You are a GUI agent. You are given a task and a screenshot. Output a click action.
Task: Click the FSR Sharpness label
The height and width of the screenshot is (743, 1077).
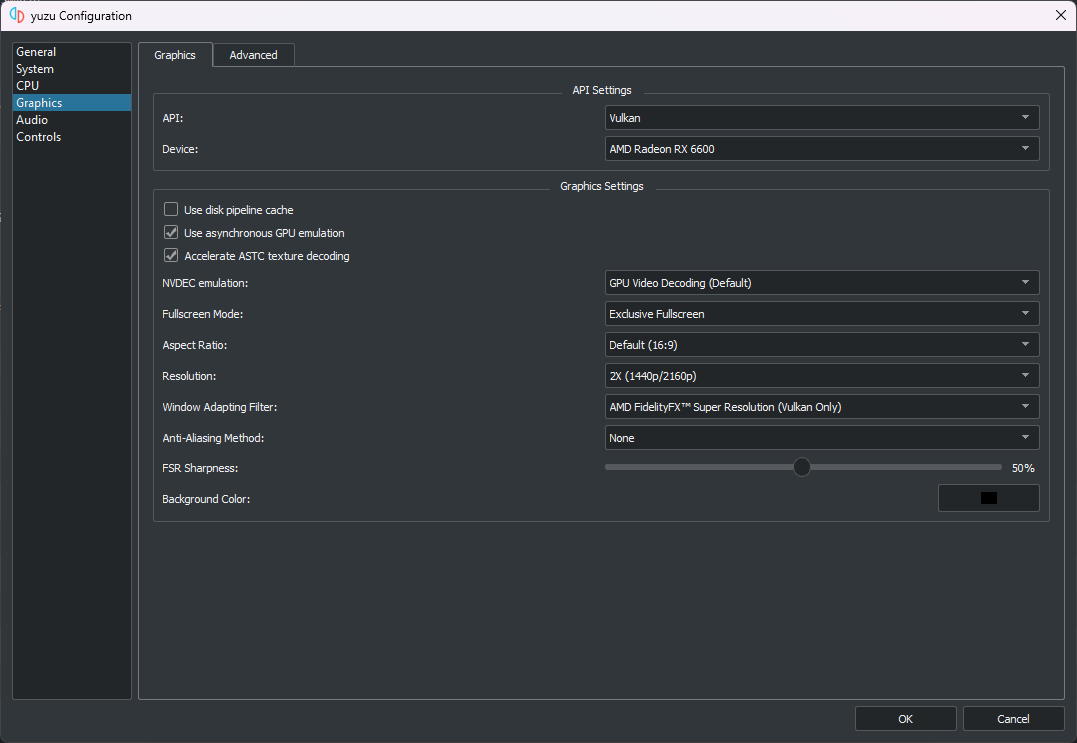click(200, 468)
